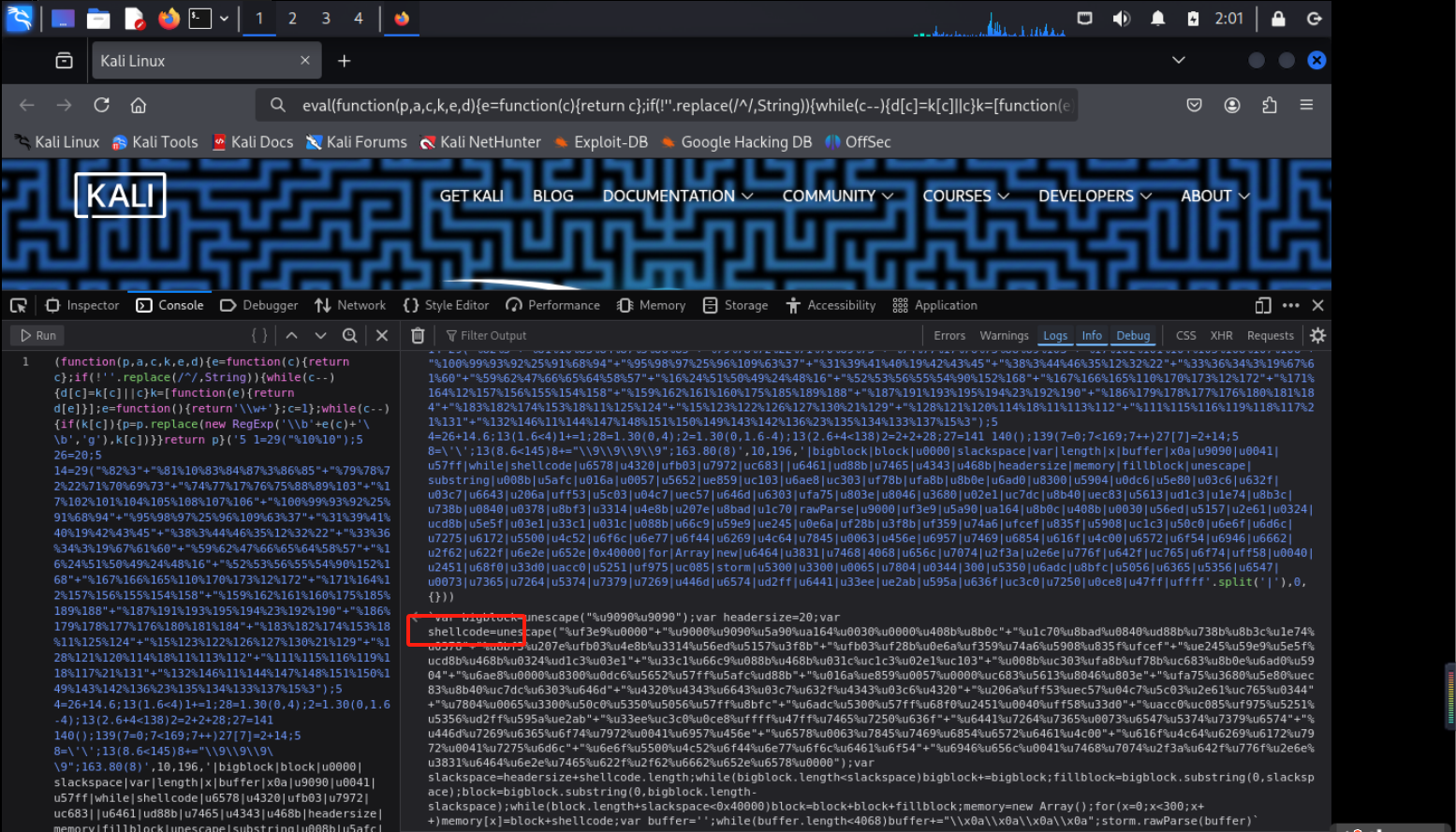Expand the list all tabs chevron

point(1178,60)
